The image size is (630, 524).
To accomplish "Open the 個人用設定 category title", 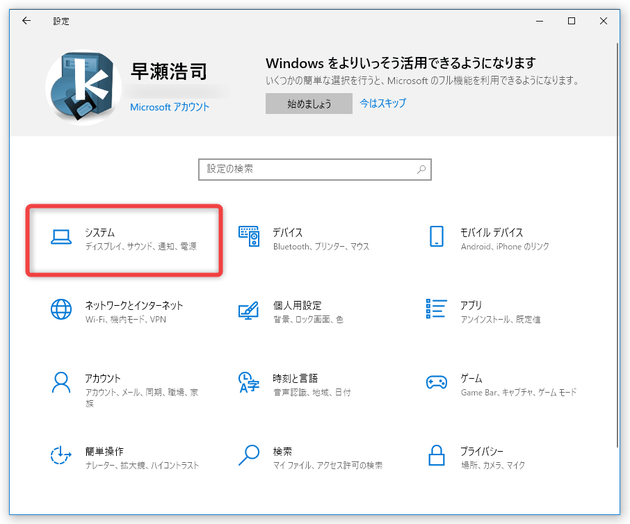I will tap(297, 305).
